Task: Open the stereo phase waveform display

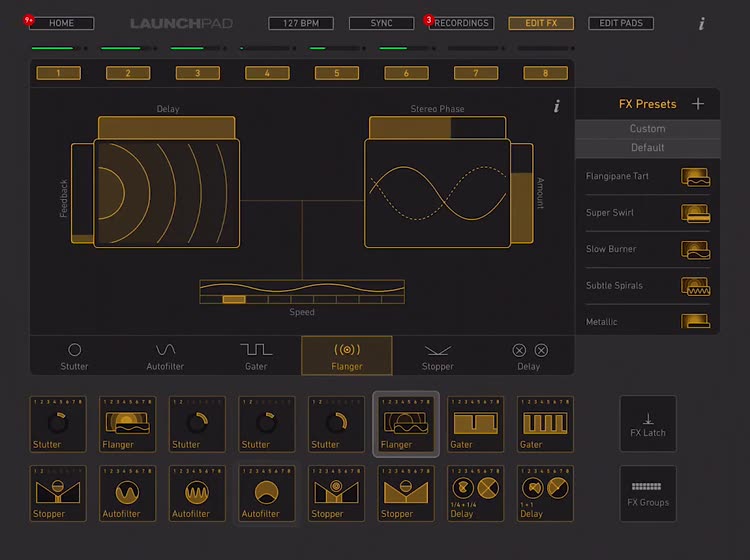Action: point(437,193)
